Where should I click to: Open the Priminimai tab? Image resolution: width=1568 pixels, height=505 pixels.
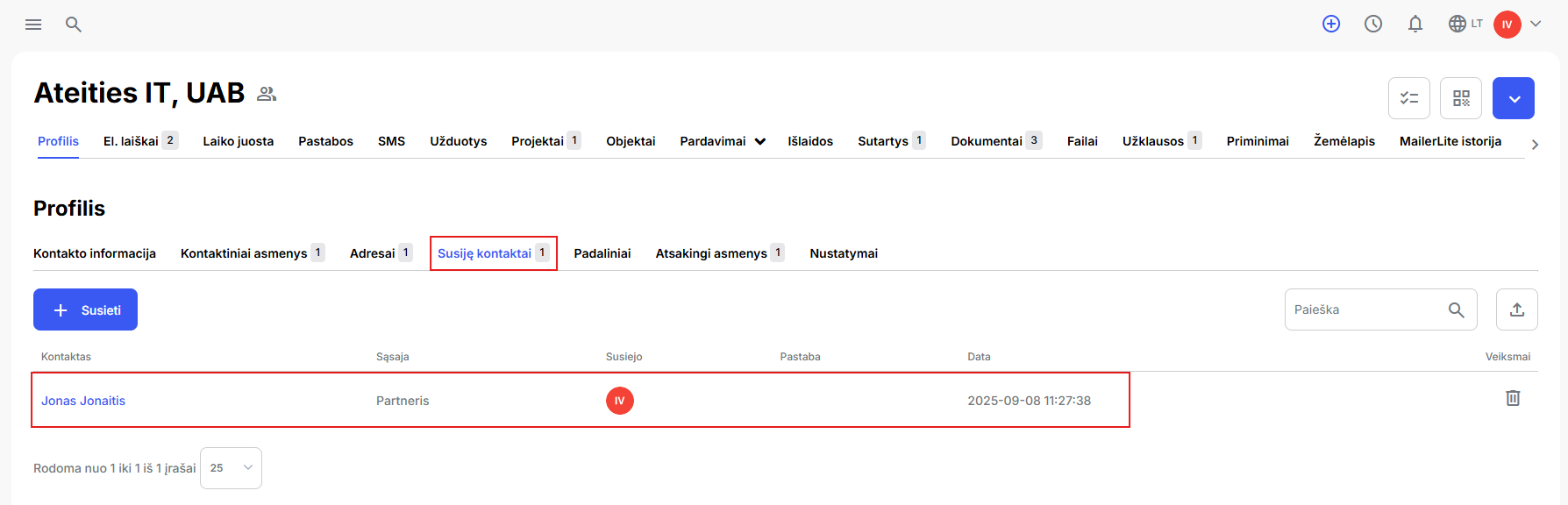(x=1258, y=141)
